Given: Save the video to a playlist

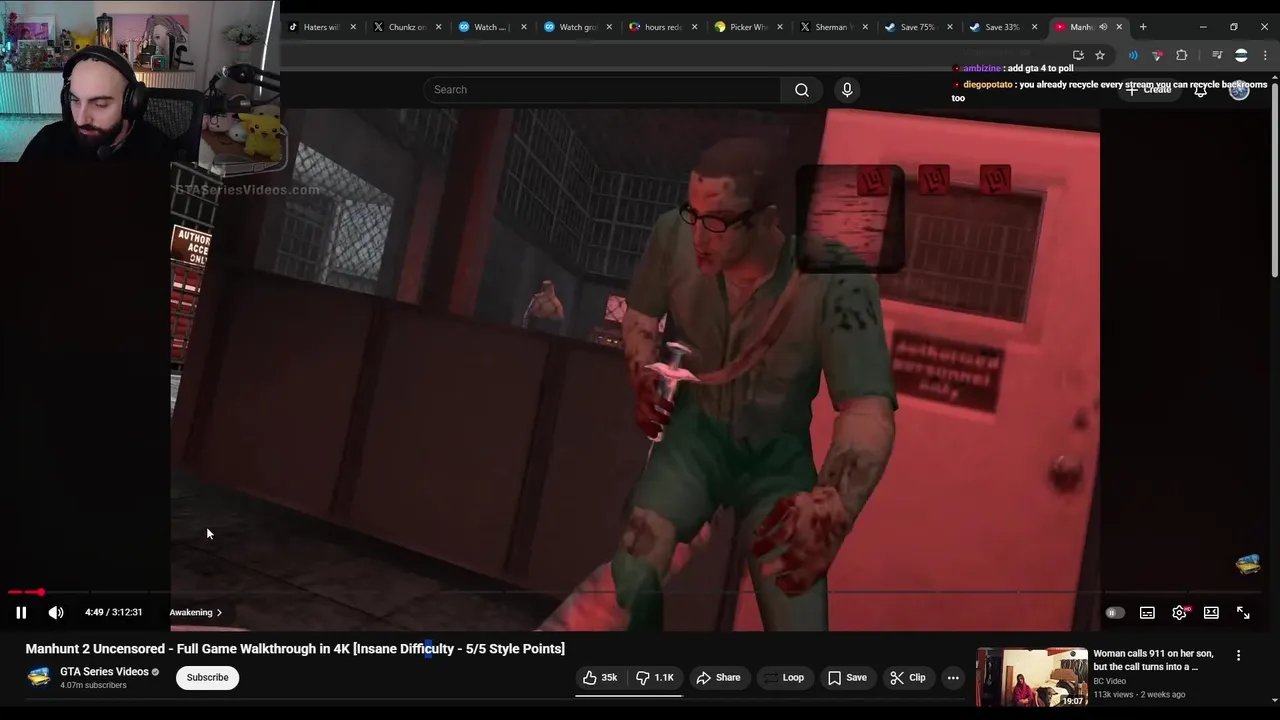Looking at the screenshot, I should (x=847, y=677).
